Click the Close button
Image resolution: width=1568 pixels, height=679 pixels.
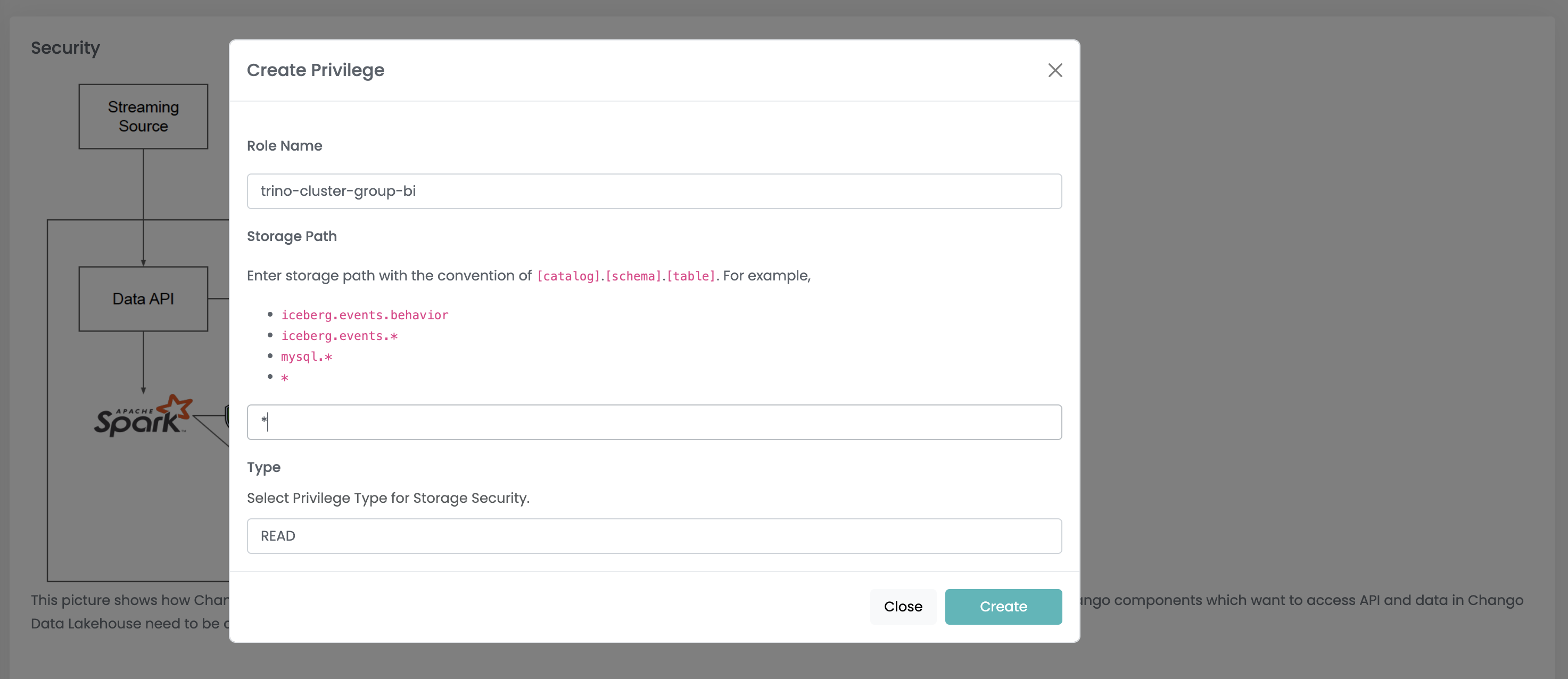pyautogui.click(x=903, y=606)
